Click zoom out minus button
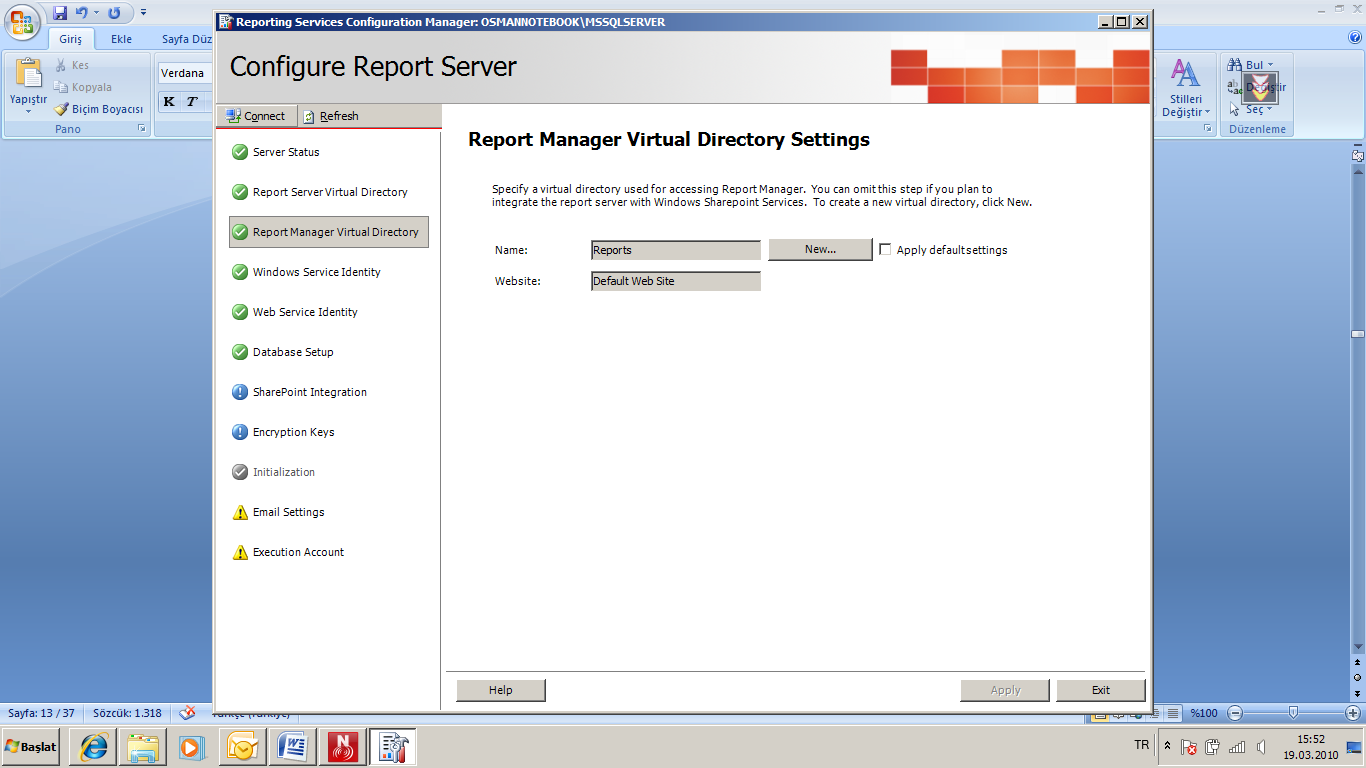Image resolution: width=1366 pixels, height=768 pixels. point(1235,713)
